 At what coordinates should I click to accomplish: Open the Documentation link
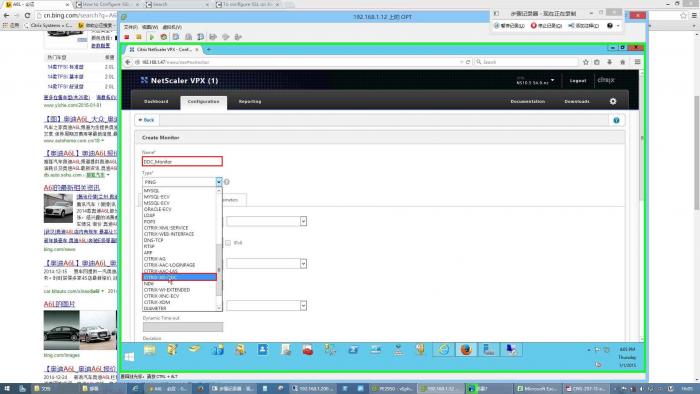(x=528, y=102)
